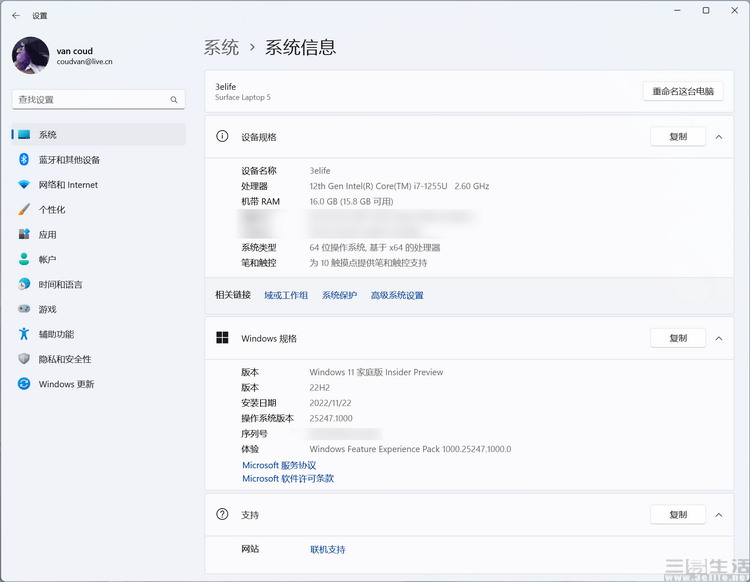Focus the 查找设置 search box
750x582 pixels.
[98, 99]
